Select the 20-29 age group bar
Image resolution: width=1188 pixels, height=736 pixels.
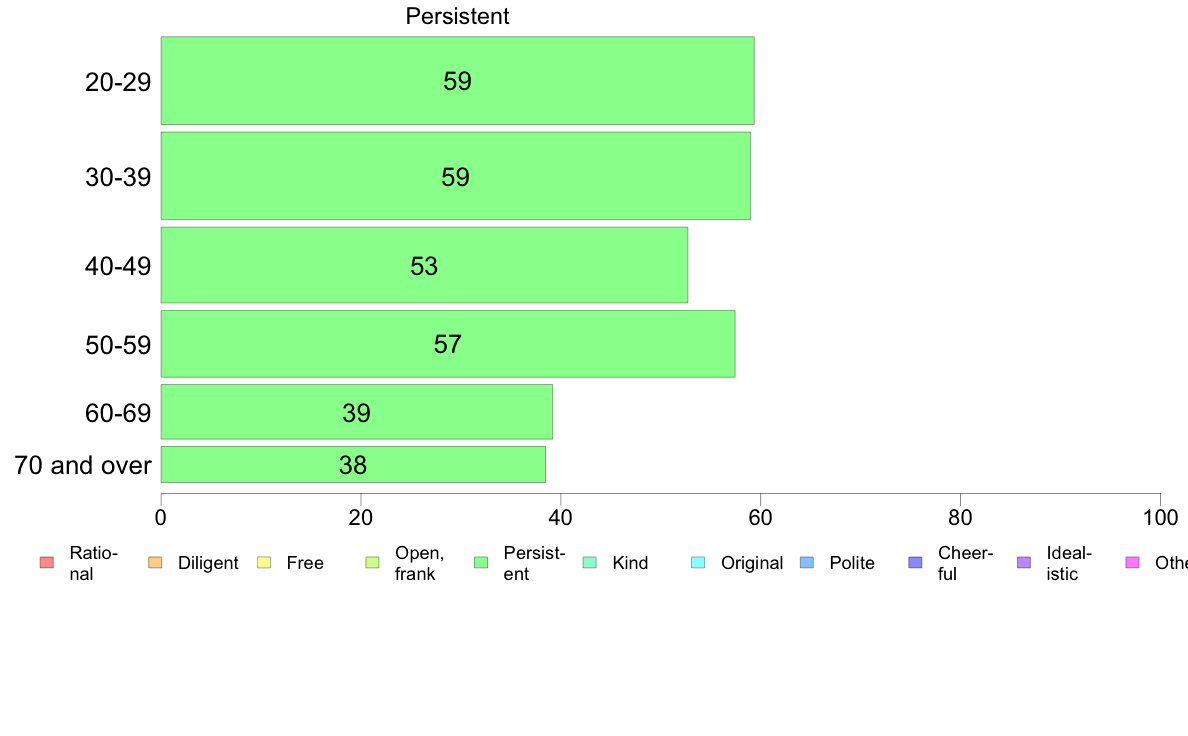pyautogui.click(x=458, y=80)
